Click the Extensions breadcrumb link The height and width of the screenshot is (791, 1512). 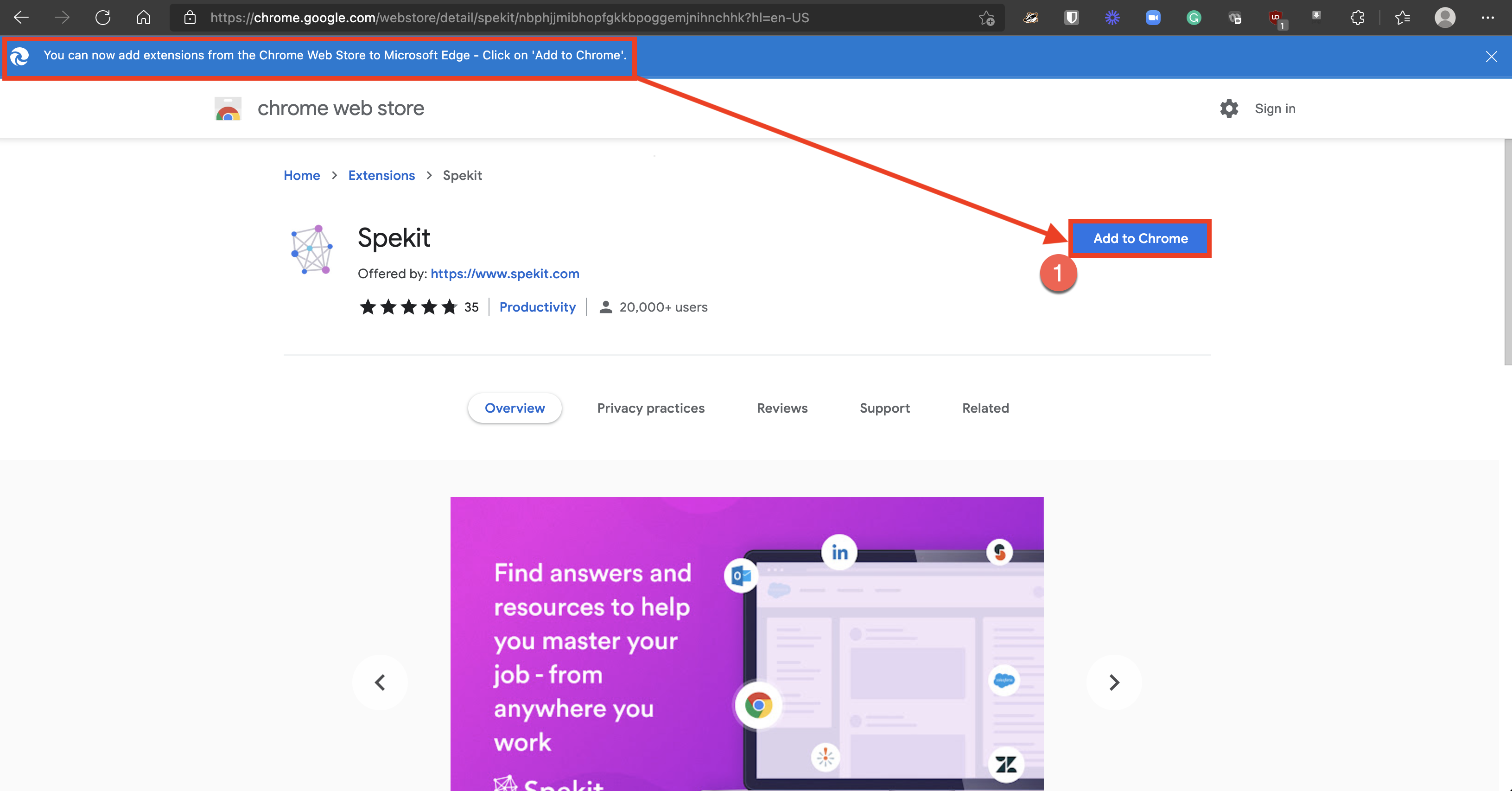381,175
